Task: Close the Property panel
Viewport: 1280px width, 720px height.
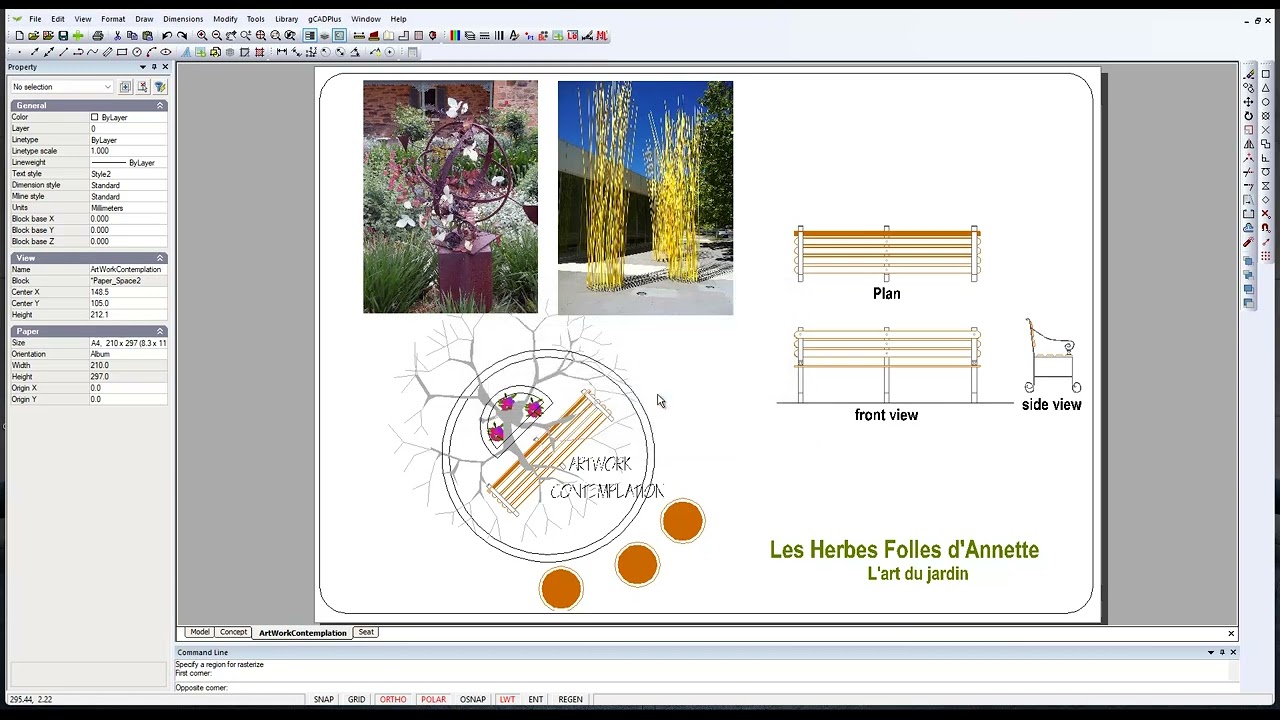Action: point(165,67)
